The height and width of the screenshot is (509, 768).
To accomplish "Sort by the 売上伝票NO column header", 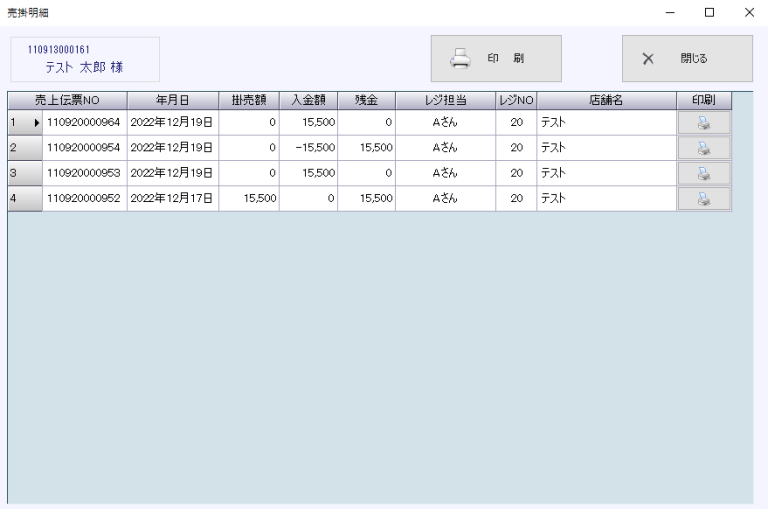I will (68, 100).
